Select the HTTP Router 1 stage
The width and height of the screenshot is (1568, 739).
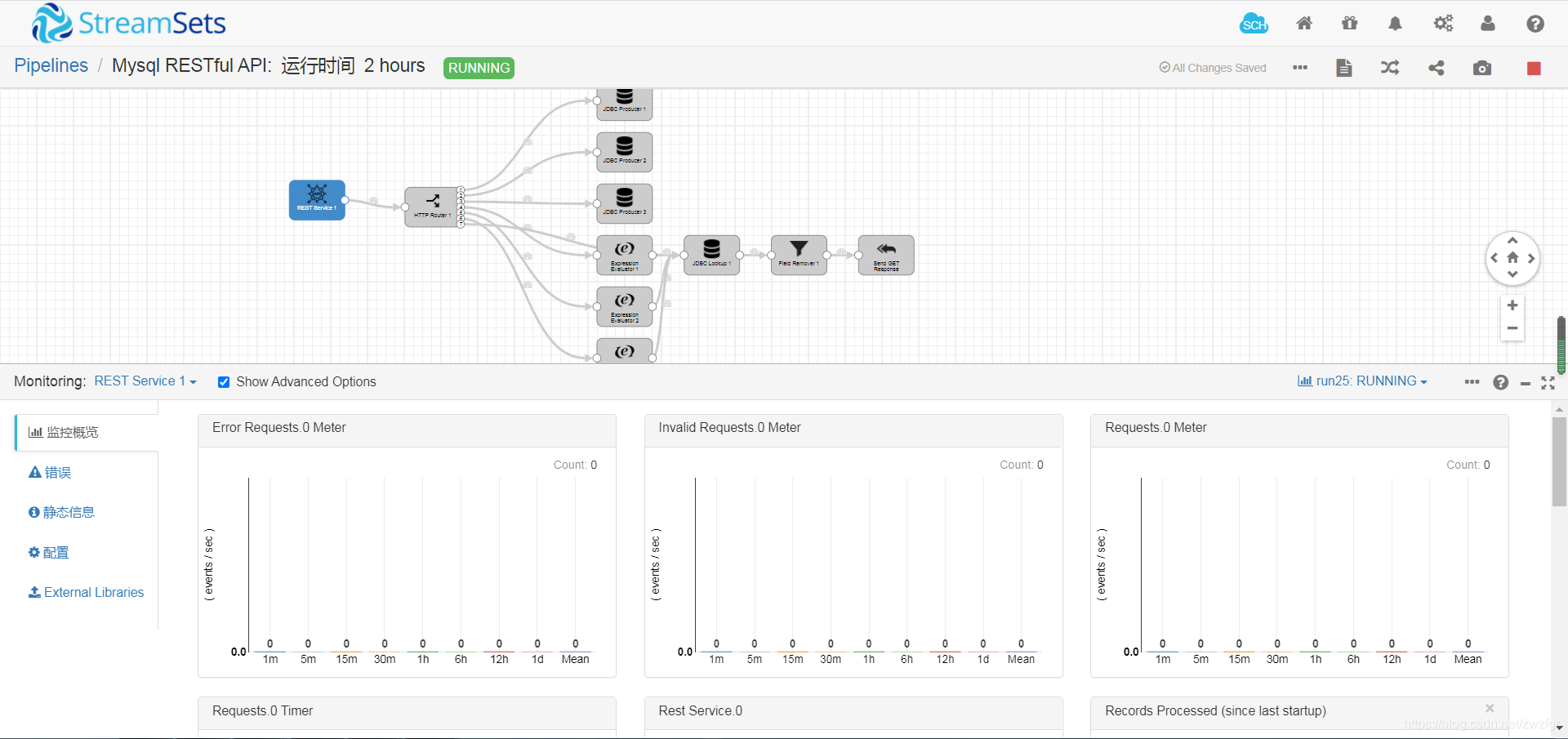click(432, 207)
